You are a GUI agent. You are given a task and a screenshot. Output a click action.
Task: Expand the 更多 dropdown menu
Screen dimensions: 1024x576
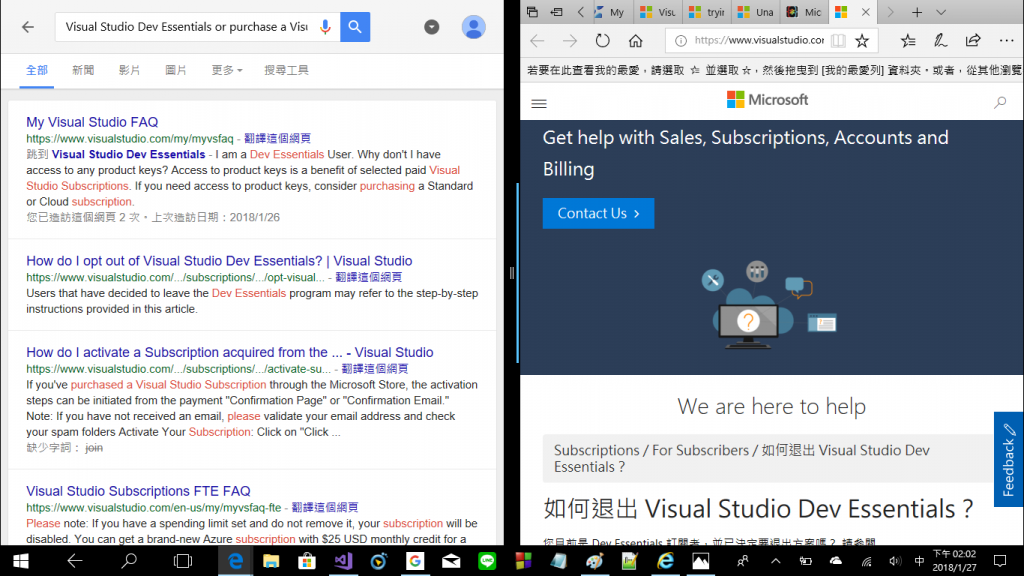[x=227, y=70]
